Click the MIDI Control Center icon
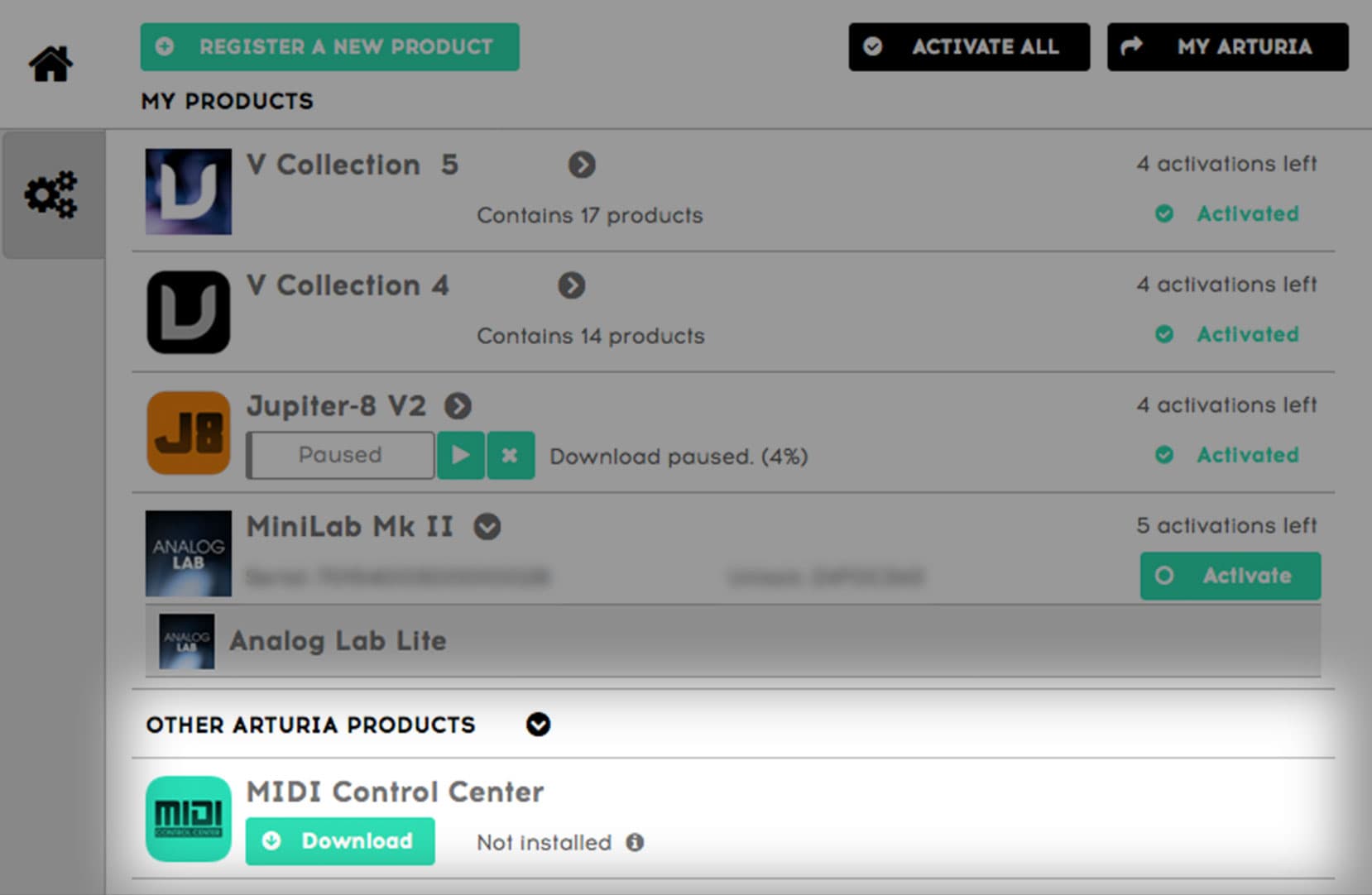This screenshot has width=1372, height=895. (x=189, y=819)
